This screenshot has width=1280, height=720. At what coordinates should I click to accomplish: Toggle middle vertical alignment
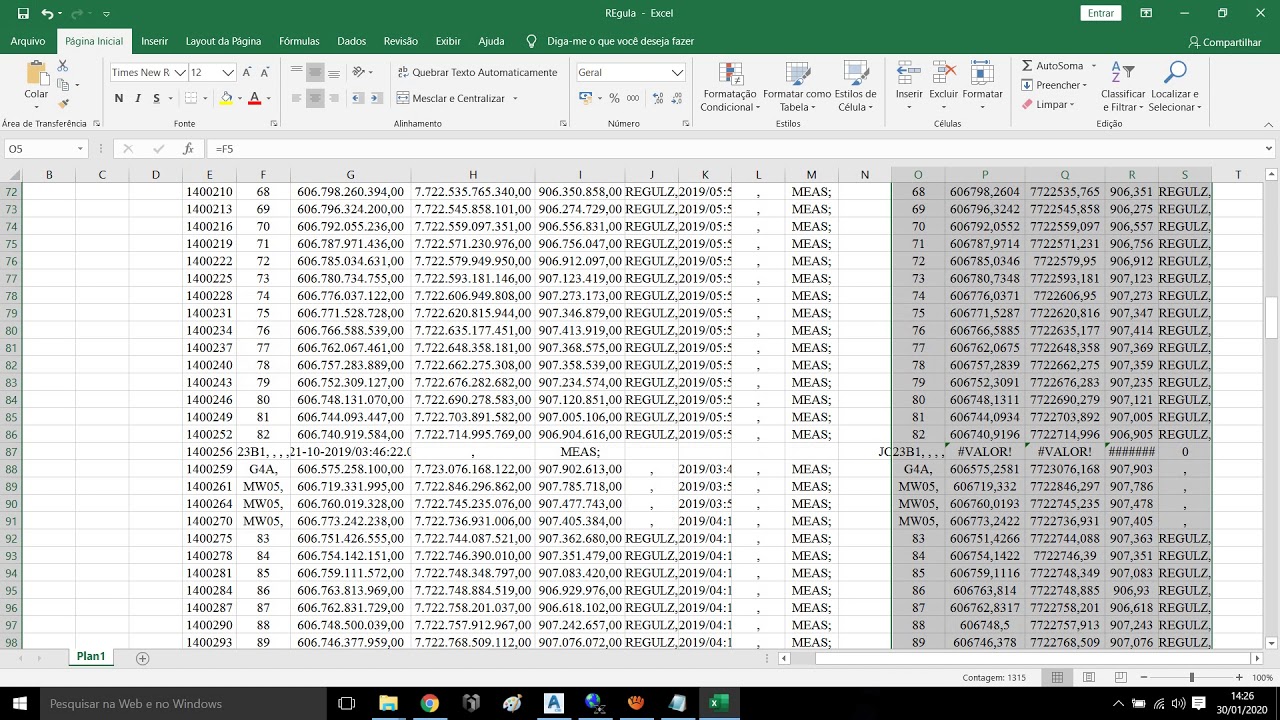point(315,72)
